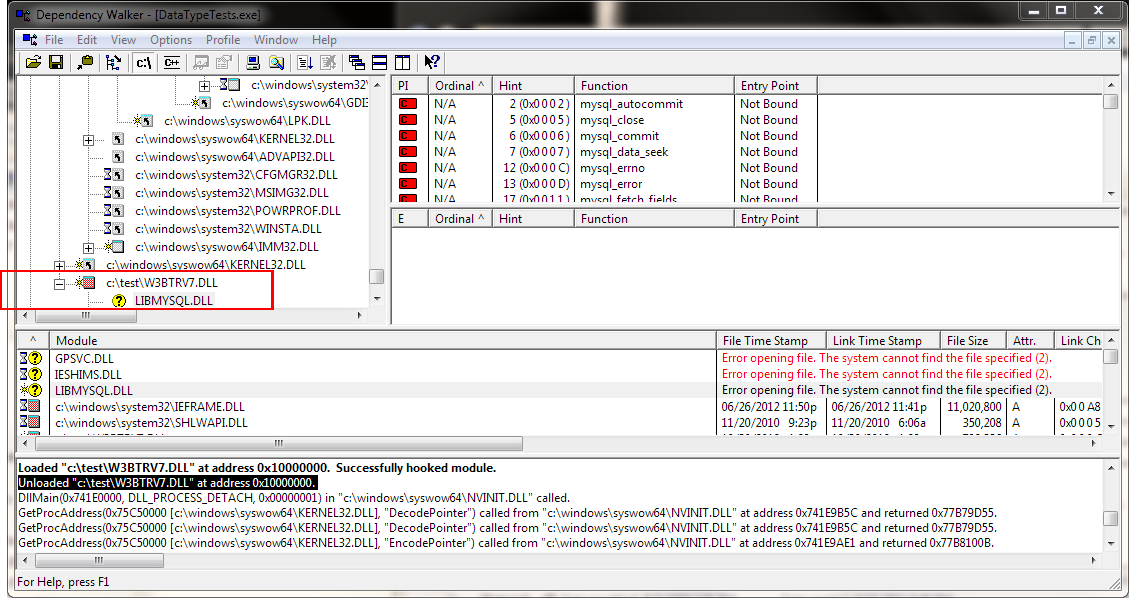
Task: Click the module icon beside c:\test\W3BTRV7.DLL
Action: point(86,283)
